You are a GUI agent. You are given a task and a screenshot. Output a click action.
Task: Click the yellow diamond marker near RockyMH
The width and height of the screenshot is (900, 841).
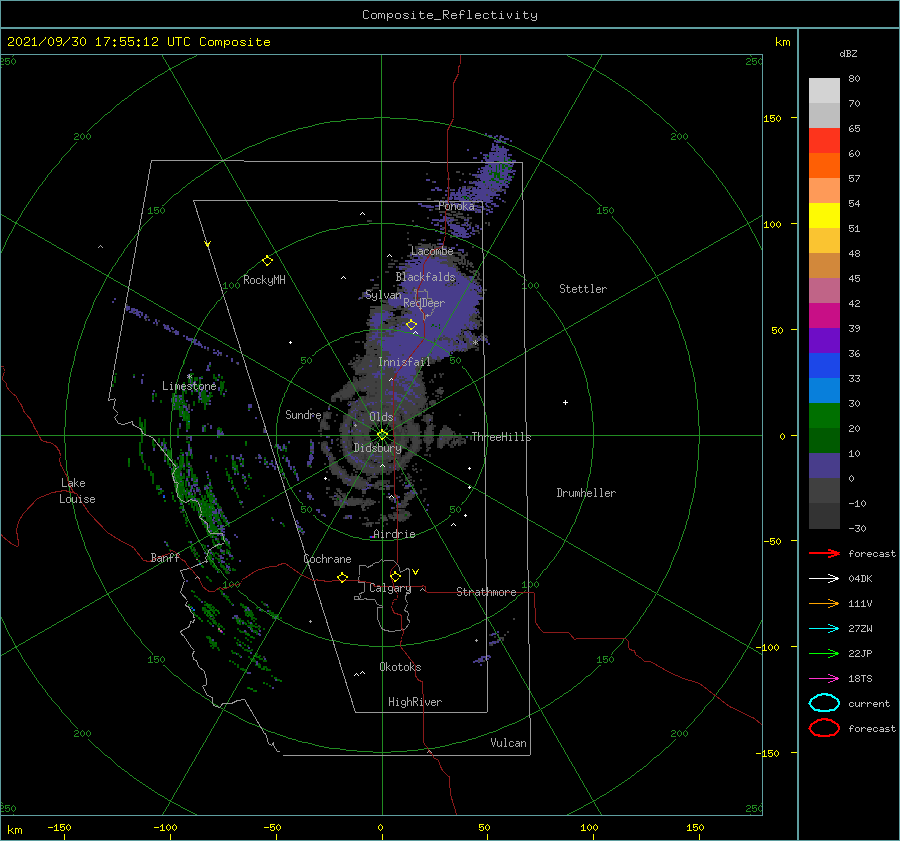[x=267, y=261]
